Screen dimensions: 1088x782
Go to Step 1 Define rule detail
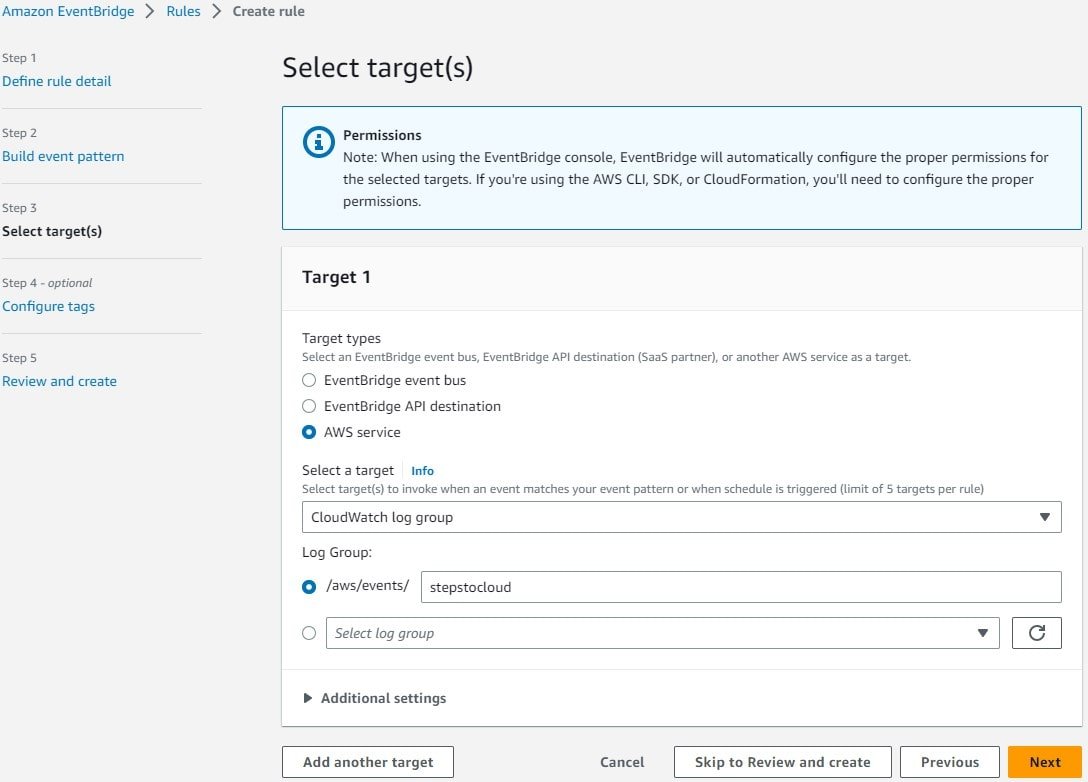point(57,81)
